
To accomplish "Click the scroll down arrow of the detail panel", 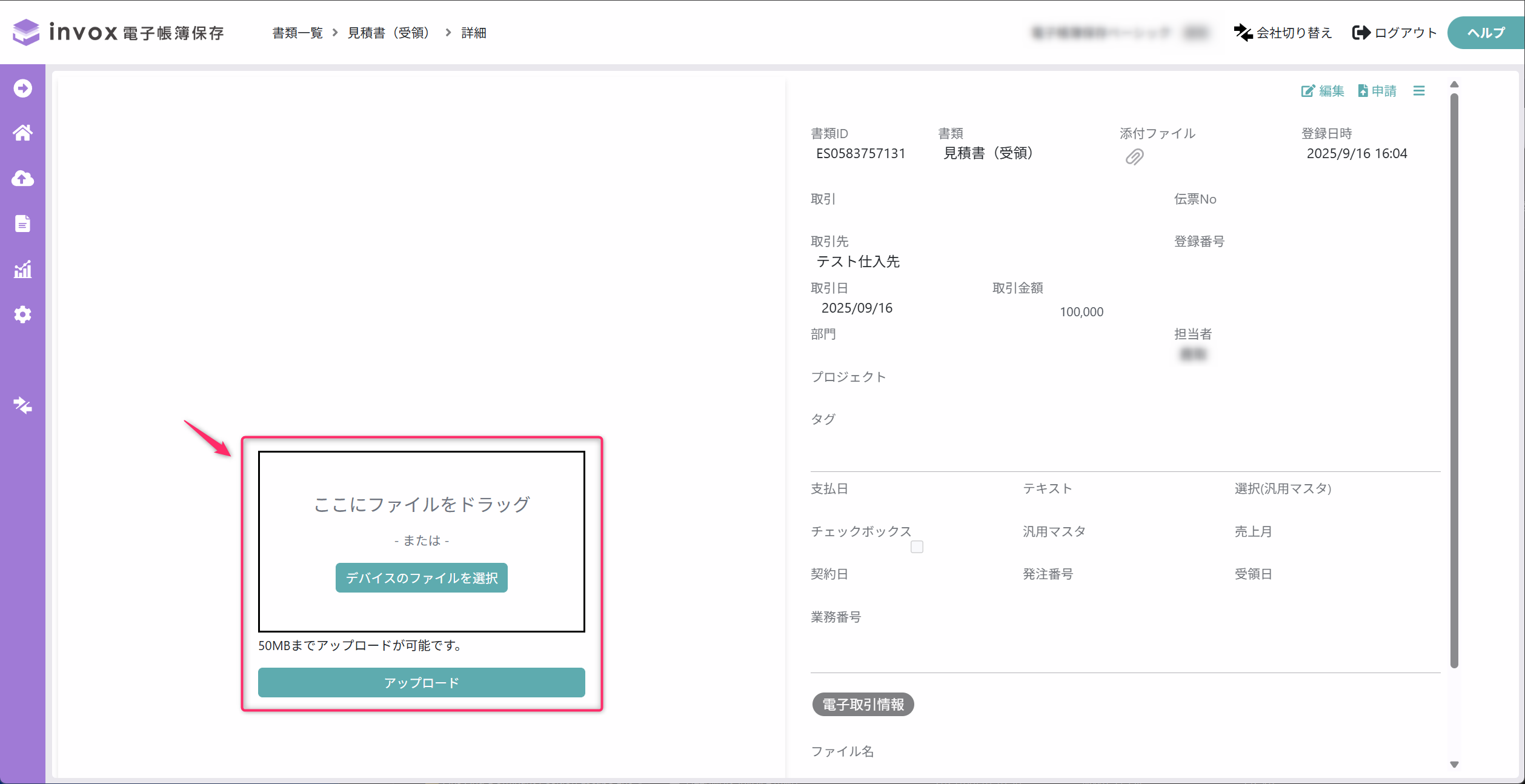I will (1454, 765).
